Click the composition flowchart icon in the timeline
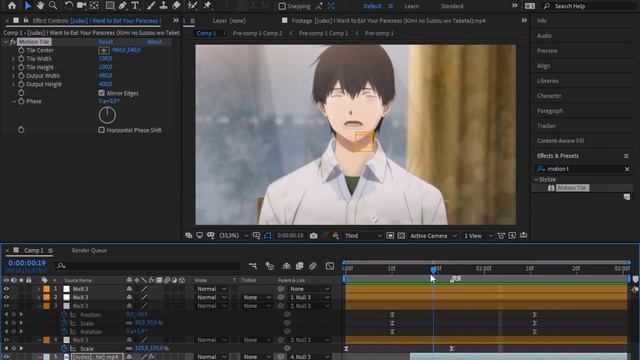This screenshot has height=360, width=640. pos(253,266)
